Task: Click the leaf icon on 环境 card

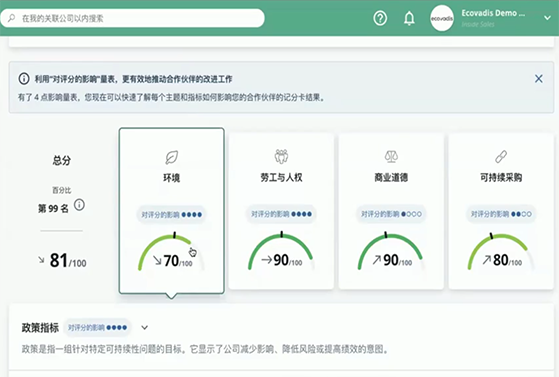Action: pos(171,157)
